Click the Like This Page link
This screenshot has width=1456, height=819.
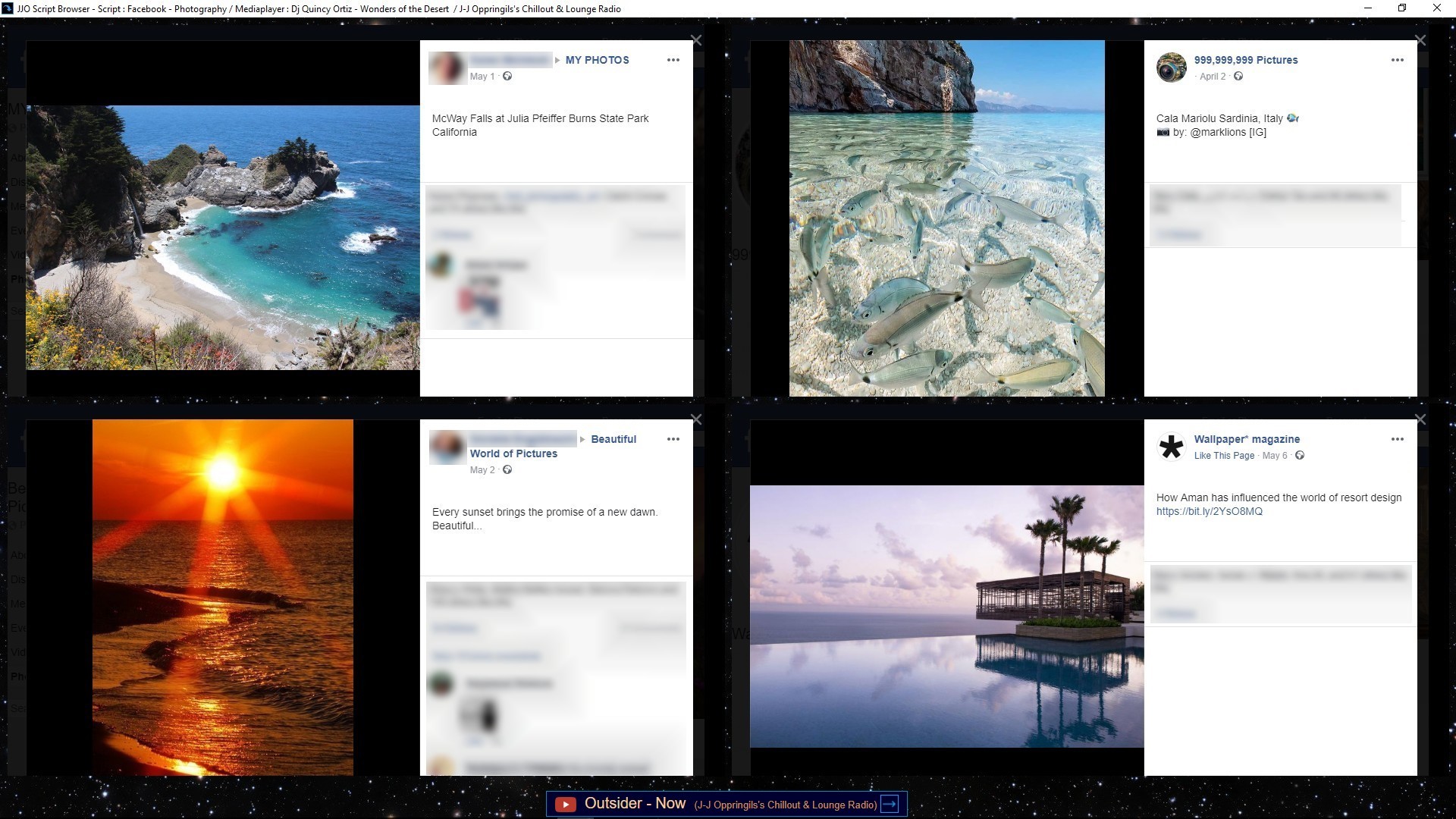point(1224,456)
